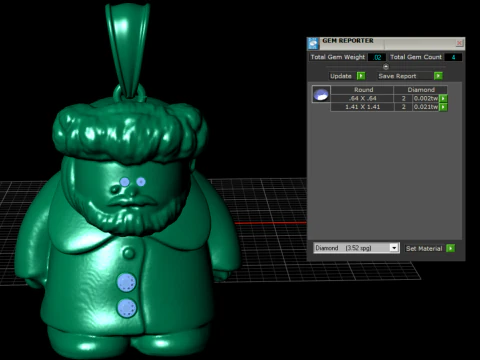The width and height of the screenshot is (480, 360).
Task: Click the green arrow on the 0.002tw row
Action: coord(443,98)
